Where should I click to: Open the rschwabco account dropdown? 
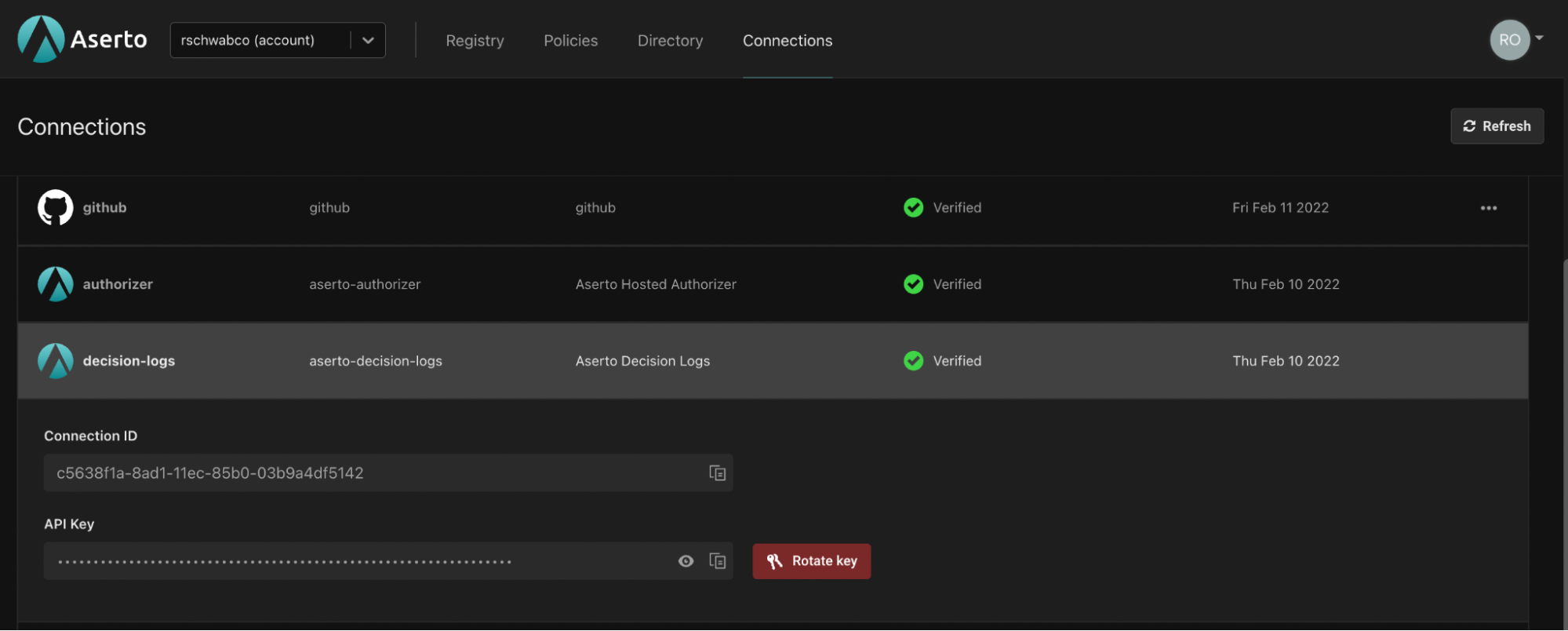pyautogui.click(x=278, y=40)
